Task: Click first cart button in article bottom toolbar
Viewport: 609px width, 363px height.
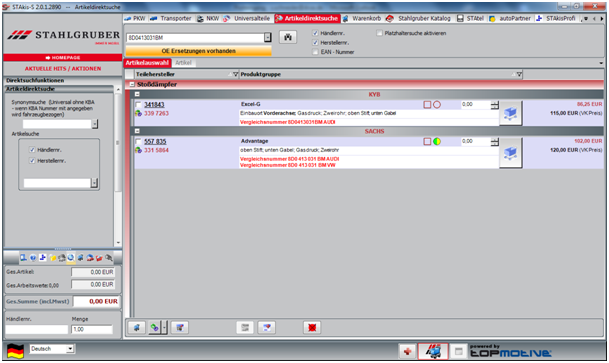Action: pos(136,328)
